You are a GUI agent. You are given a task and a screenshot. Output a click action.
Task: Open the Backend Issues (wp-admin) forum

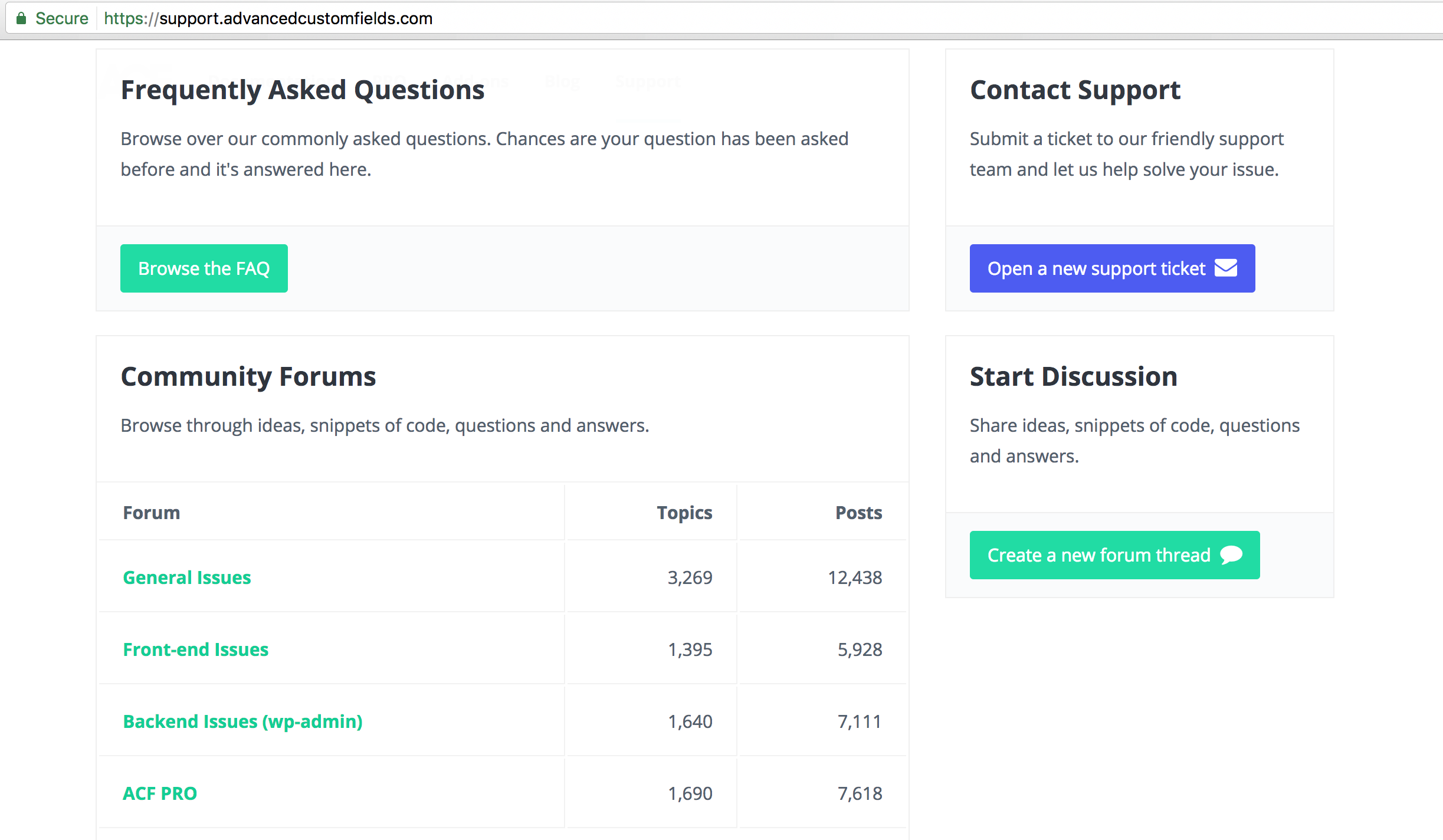tap(242, 721)
